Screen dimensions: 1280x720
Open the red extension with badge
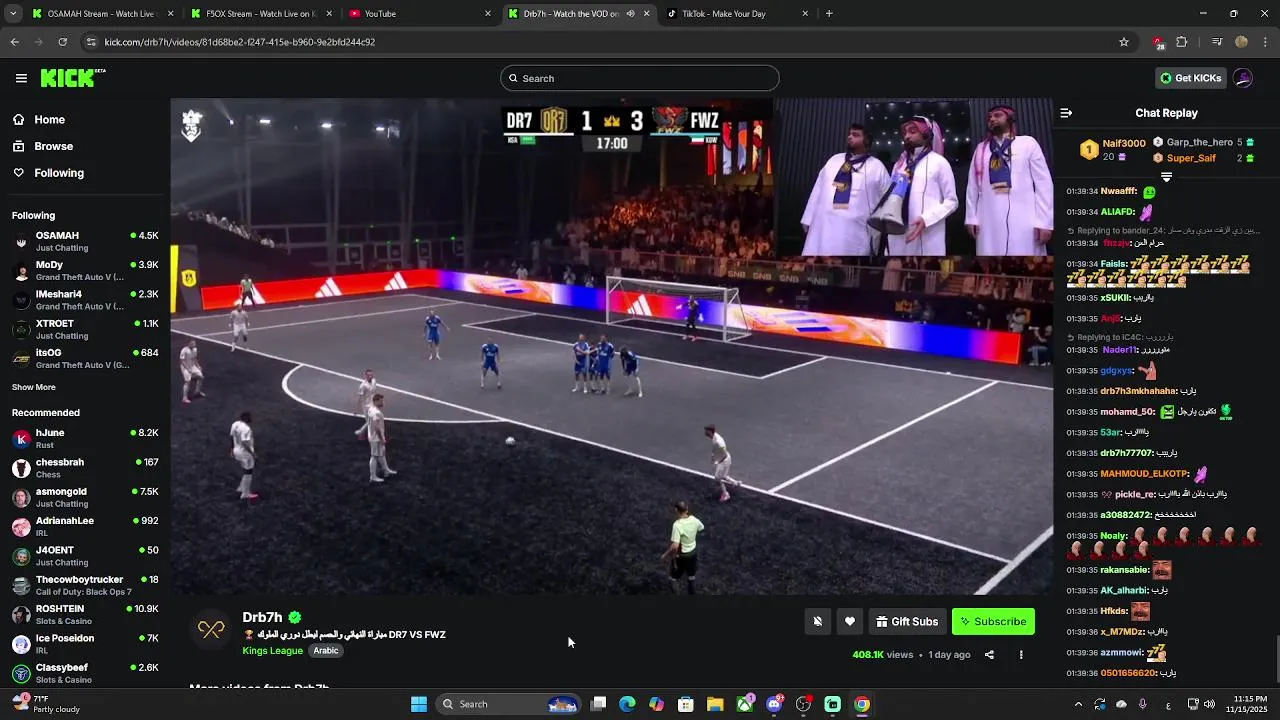pyautogui.click(x=1157, y=42)
